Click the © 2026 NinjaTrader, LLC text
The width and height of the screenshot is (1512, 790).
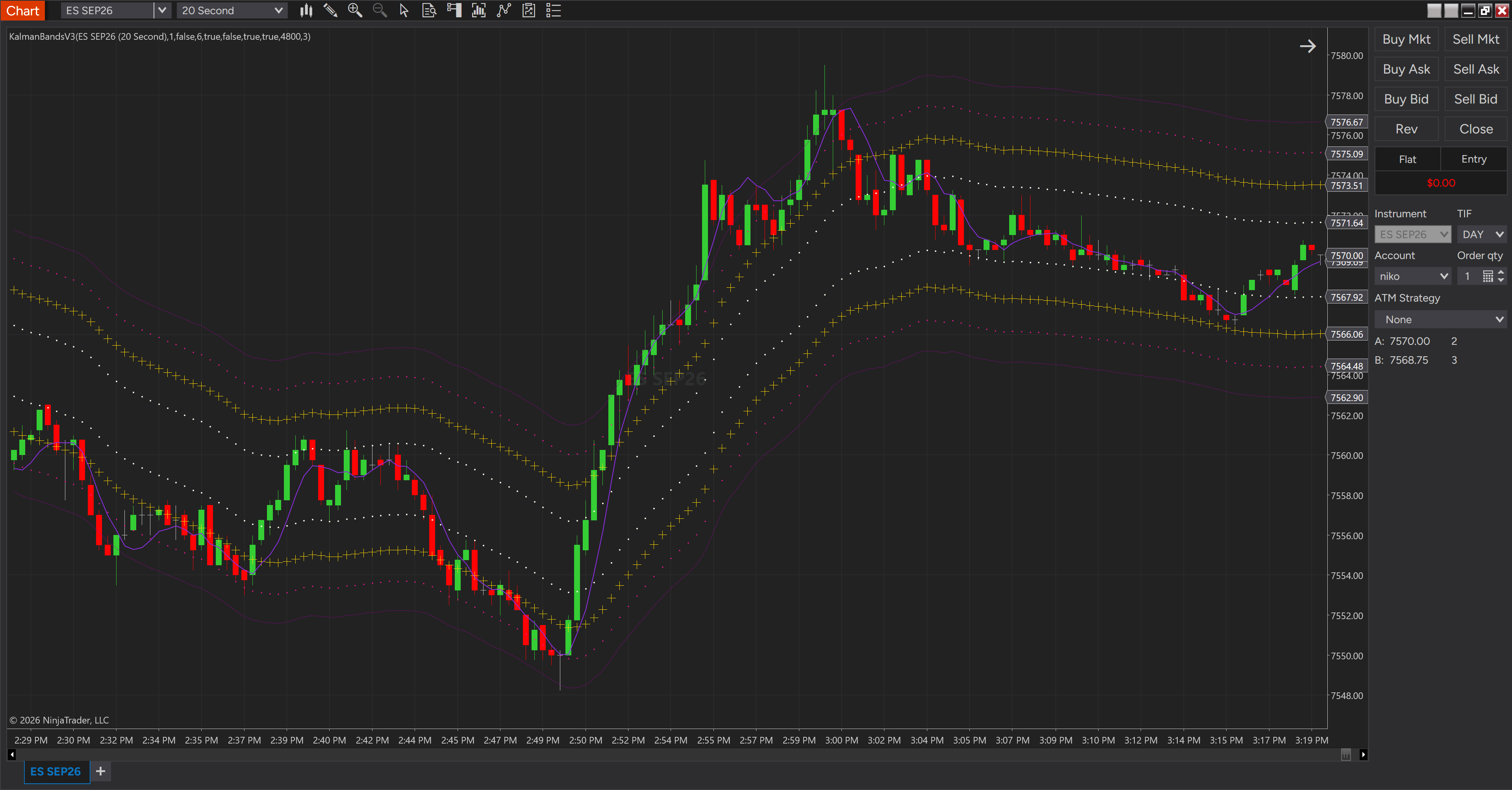[x=59, y=720]
